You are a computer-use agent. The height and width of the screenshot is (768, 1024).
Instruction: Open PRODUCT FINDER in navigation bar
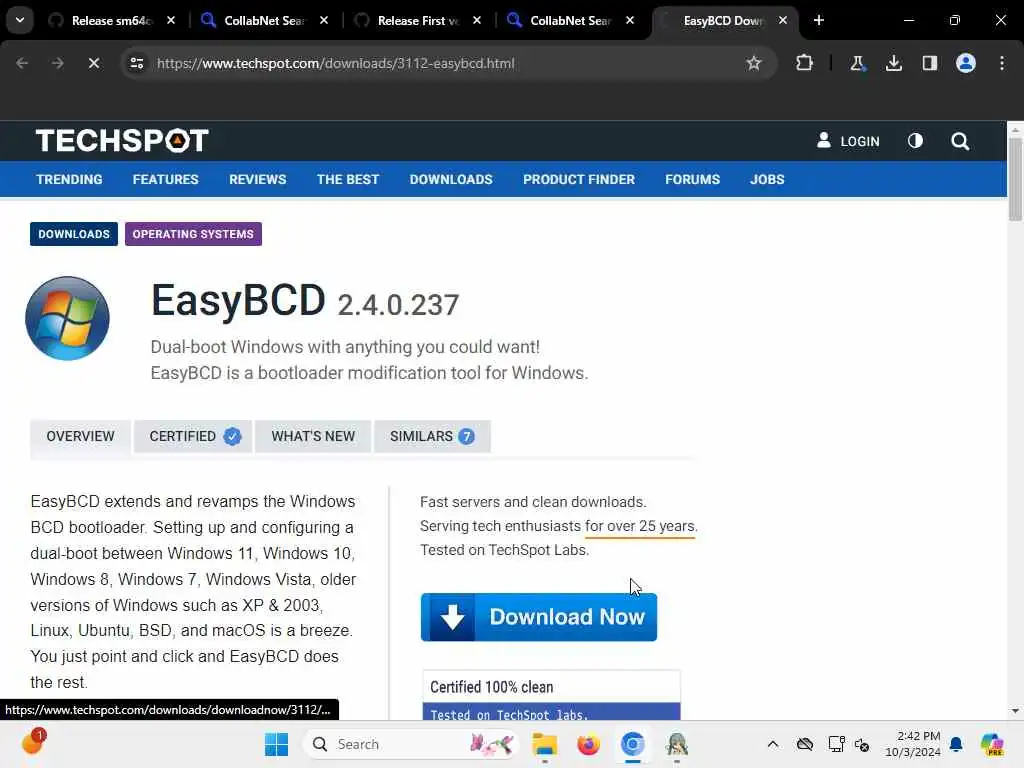(579, 180)
